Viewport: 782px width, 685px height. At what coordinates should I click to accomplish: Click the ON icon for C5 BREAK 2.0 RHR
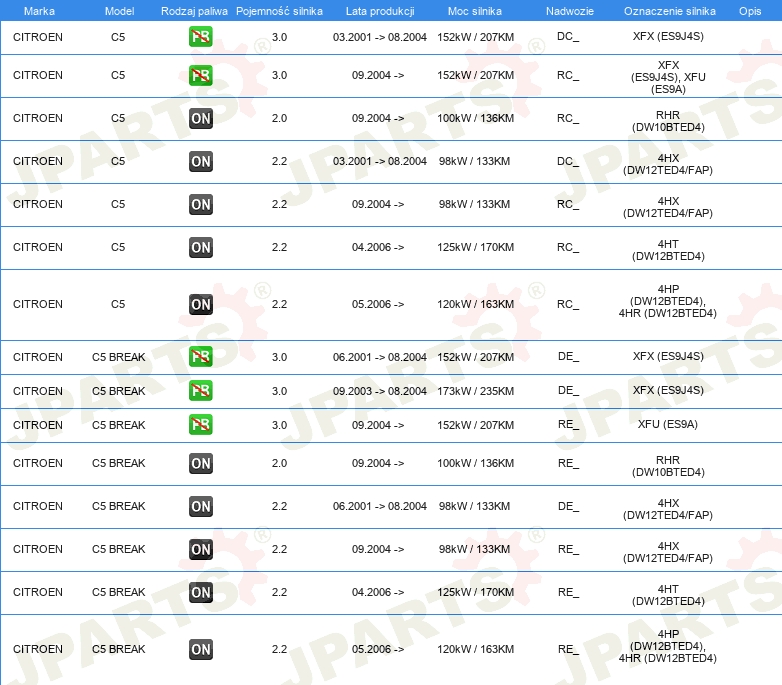pos(200,463)
